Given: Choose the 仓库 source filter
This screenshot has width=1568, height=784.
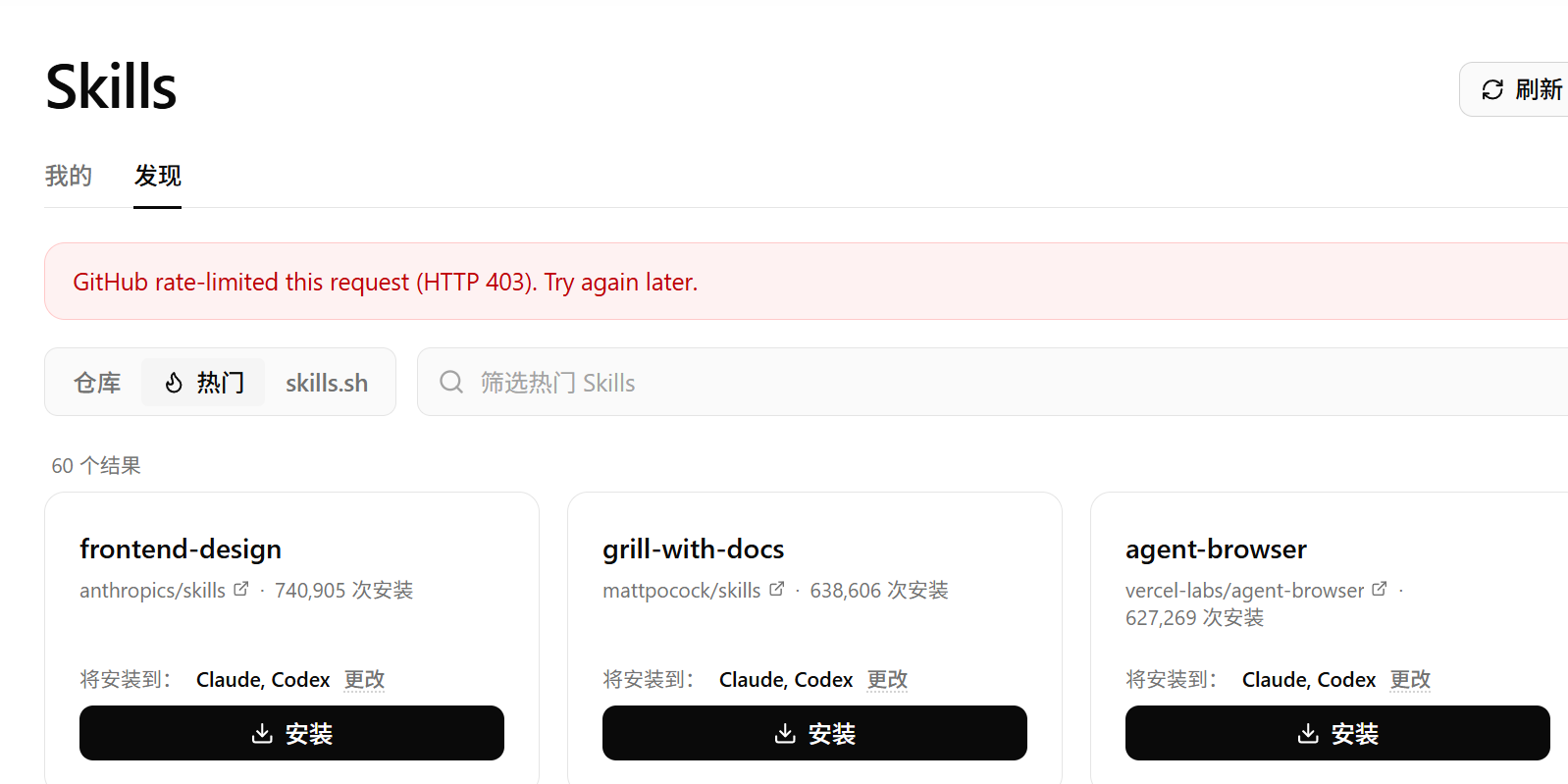Looking at the screenshot, I should pos(97,383).
